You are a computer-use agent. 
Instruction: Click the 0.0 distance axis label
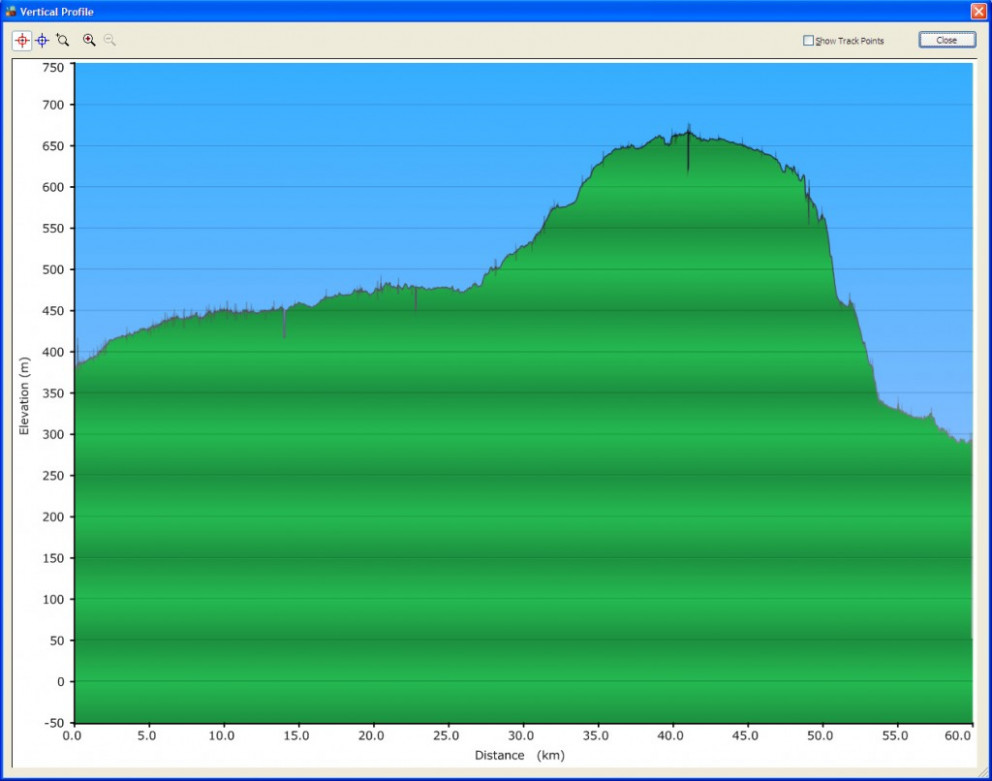pyautogui.click(x=73, y=735)
